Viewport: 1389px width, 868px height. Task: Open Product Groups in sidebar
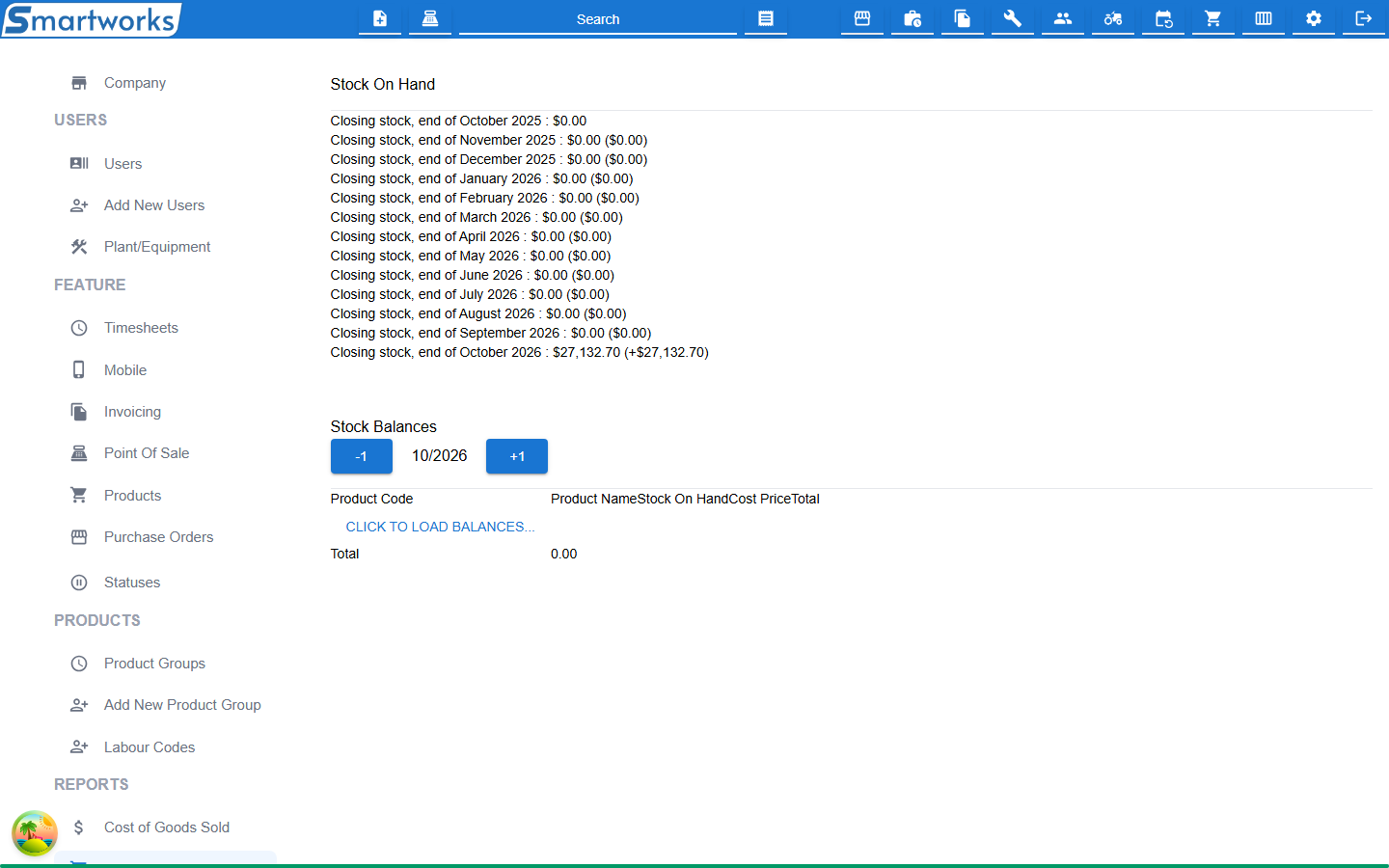(165, 664)
